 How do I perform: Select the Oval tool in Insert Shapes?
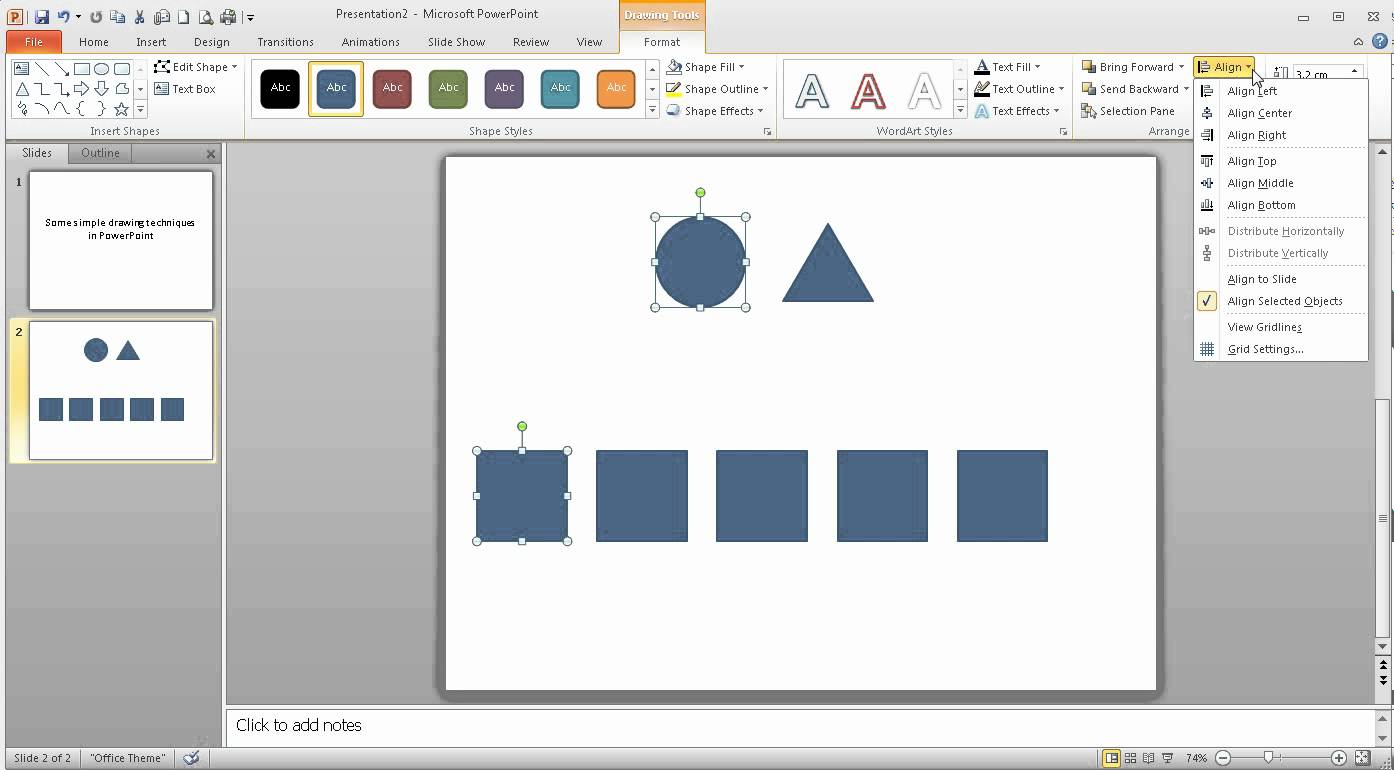[103, 68]
